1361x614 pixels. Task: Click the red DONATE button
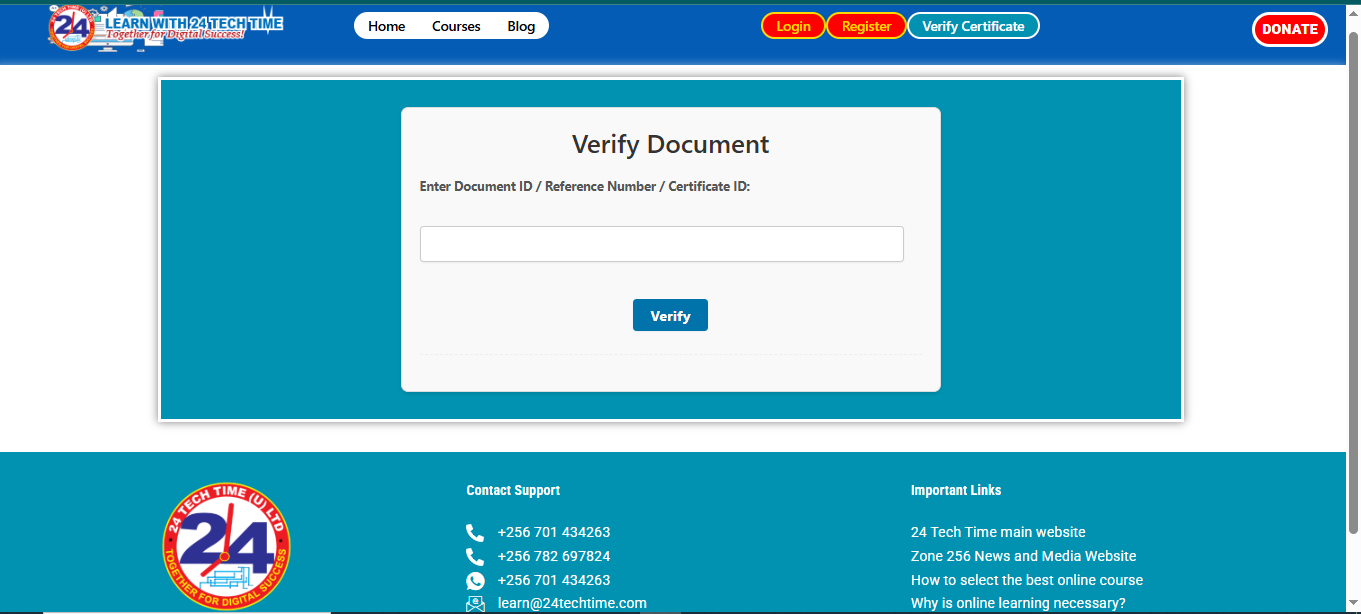[x=1289, y=29]
